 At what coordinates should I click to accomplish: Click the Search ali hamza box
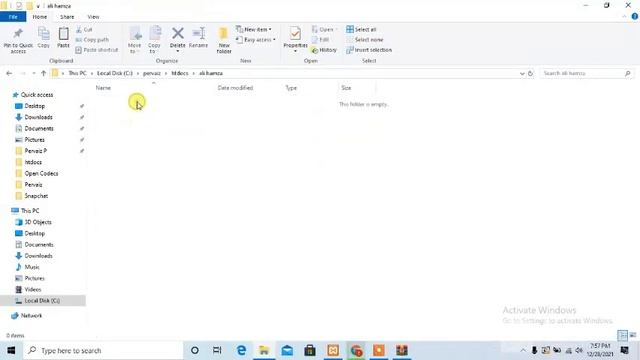(x=587, y=73)
